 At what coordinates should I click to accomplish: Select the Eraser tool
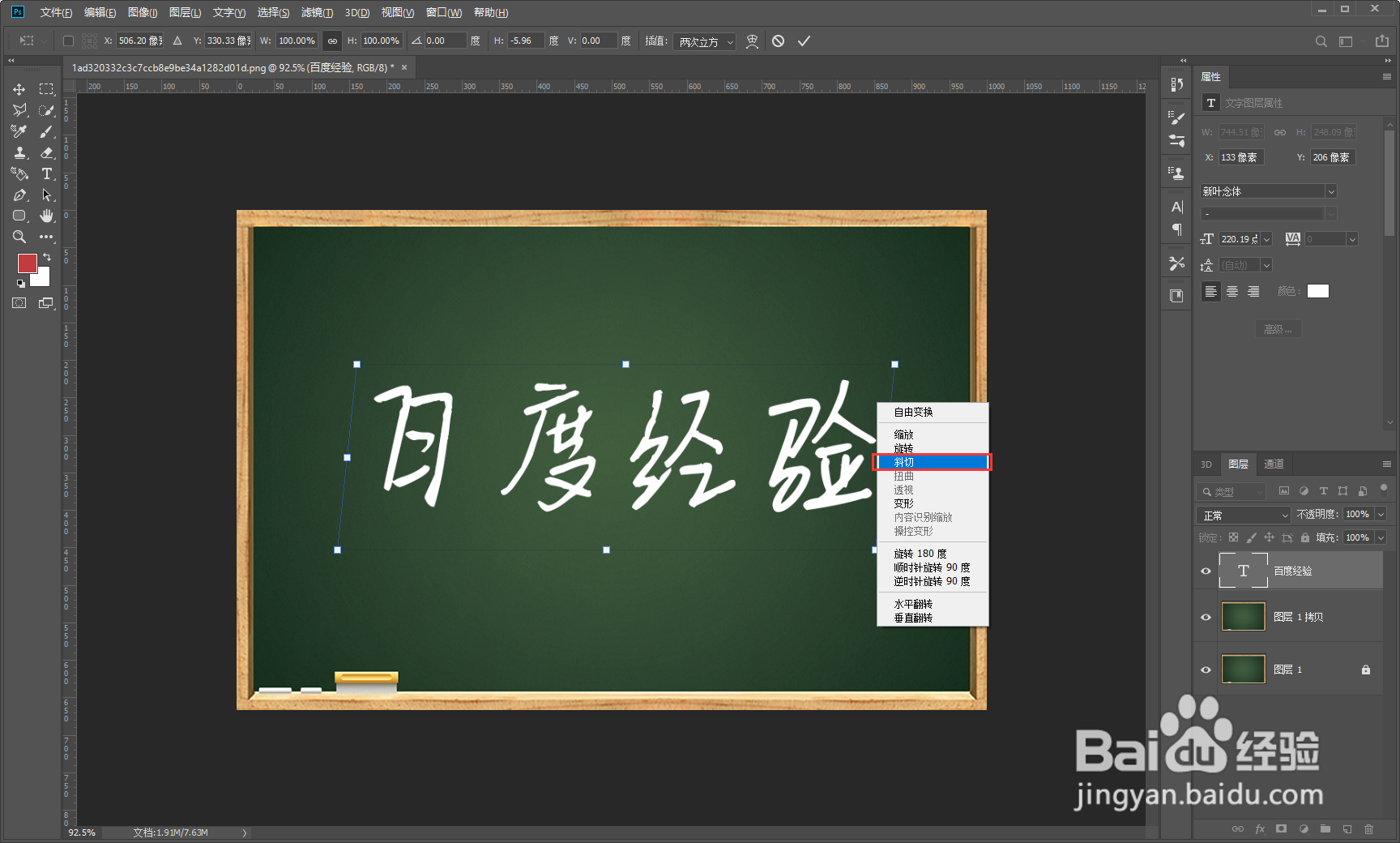pos(47,152)
